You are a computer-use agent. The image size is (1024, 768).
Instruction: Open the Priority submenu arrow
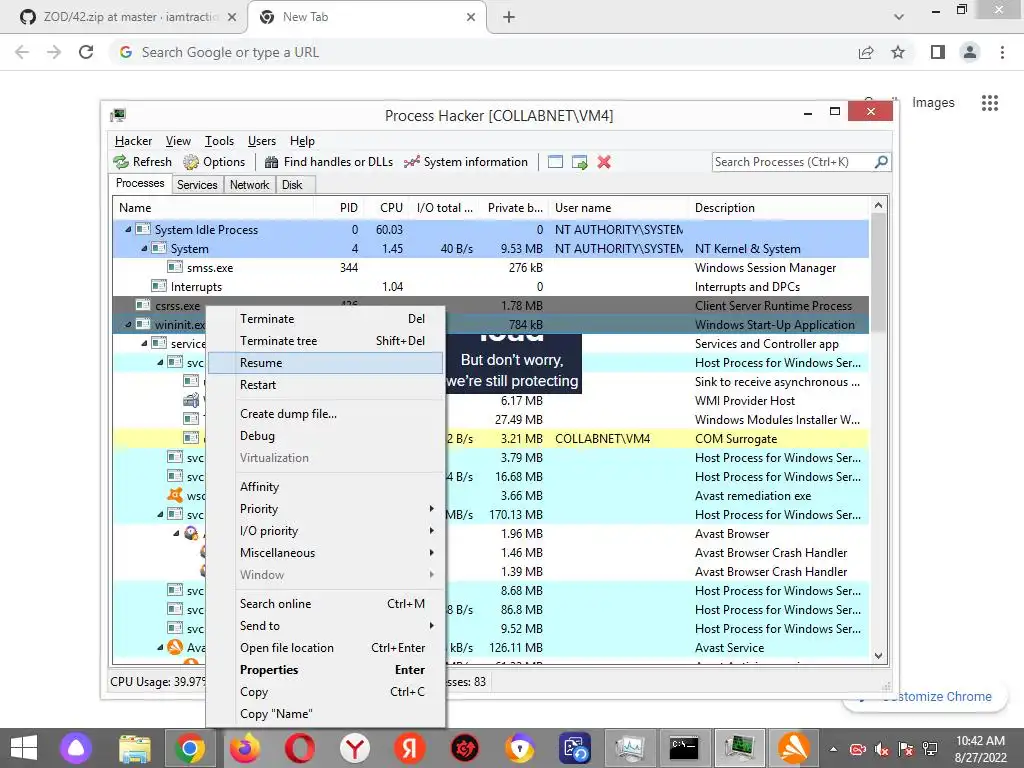pos(432,509)
